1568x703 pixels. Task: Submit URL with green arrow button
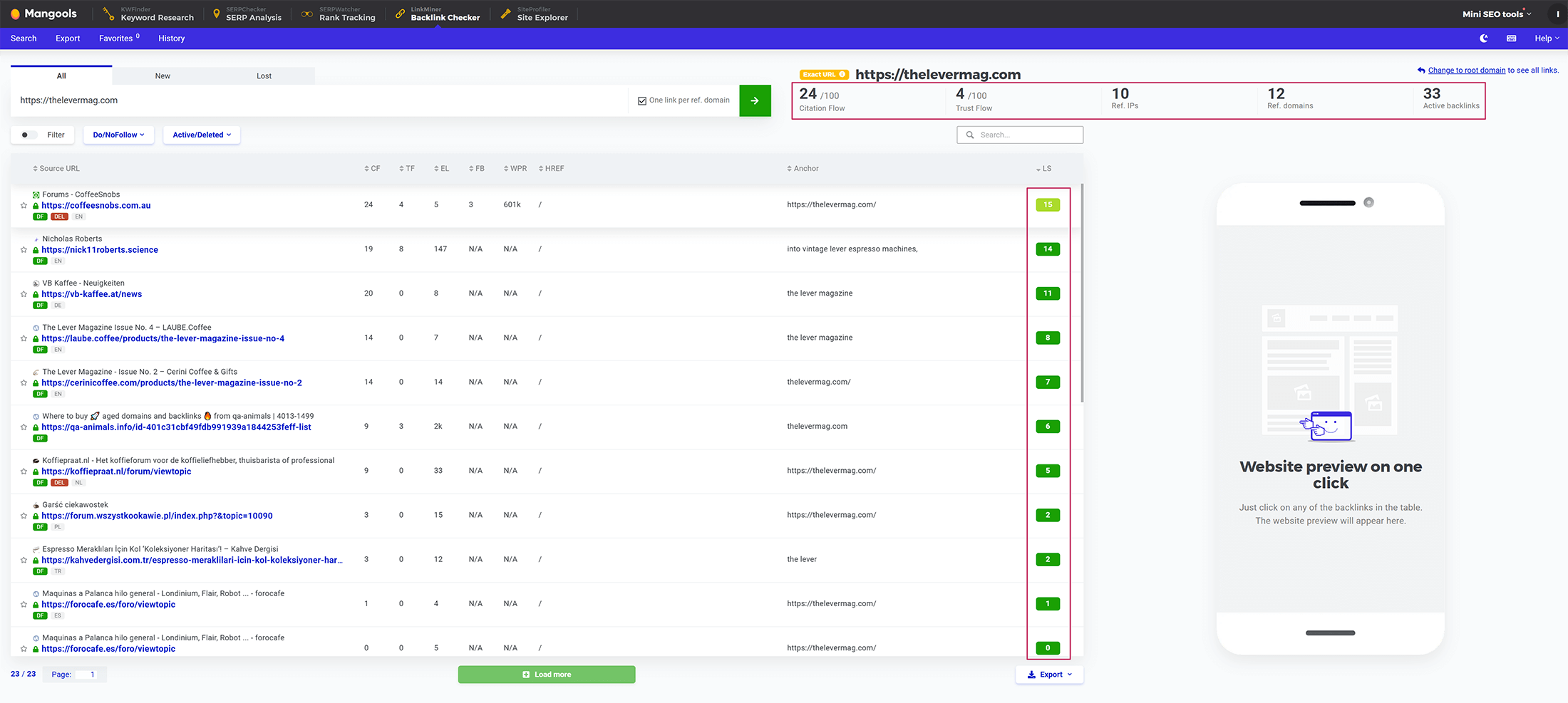(x=755, y=100)
